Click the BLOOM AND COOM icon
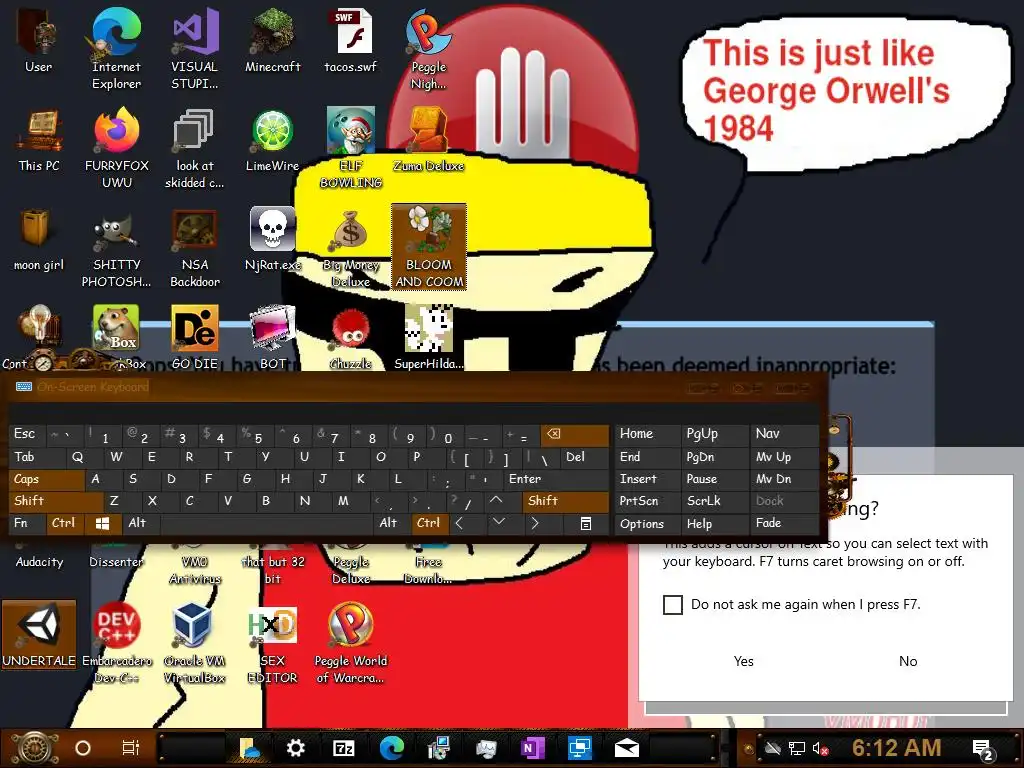 click(428, 247)
